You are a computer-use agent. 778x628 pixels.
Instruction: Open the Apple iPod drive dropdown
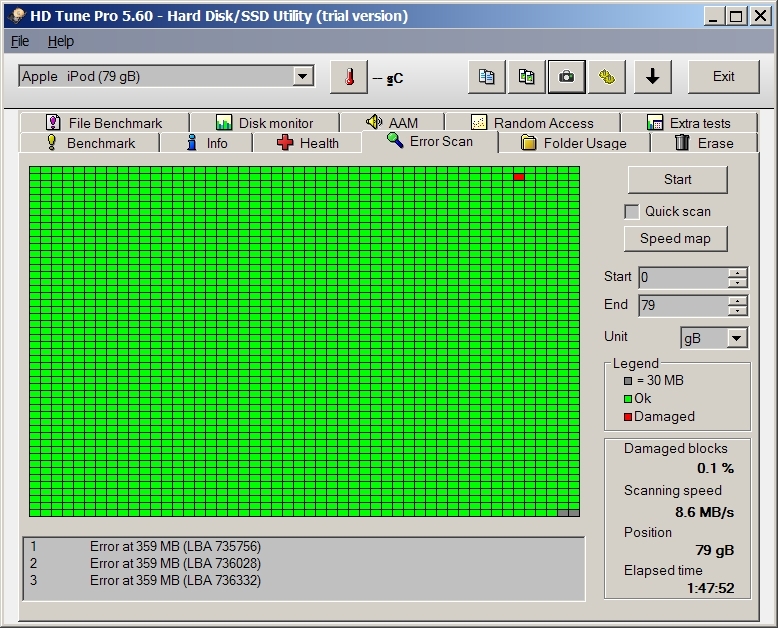coord(303,77)
